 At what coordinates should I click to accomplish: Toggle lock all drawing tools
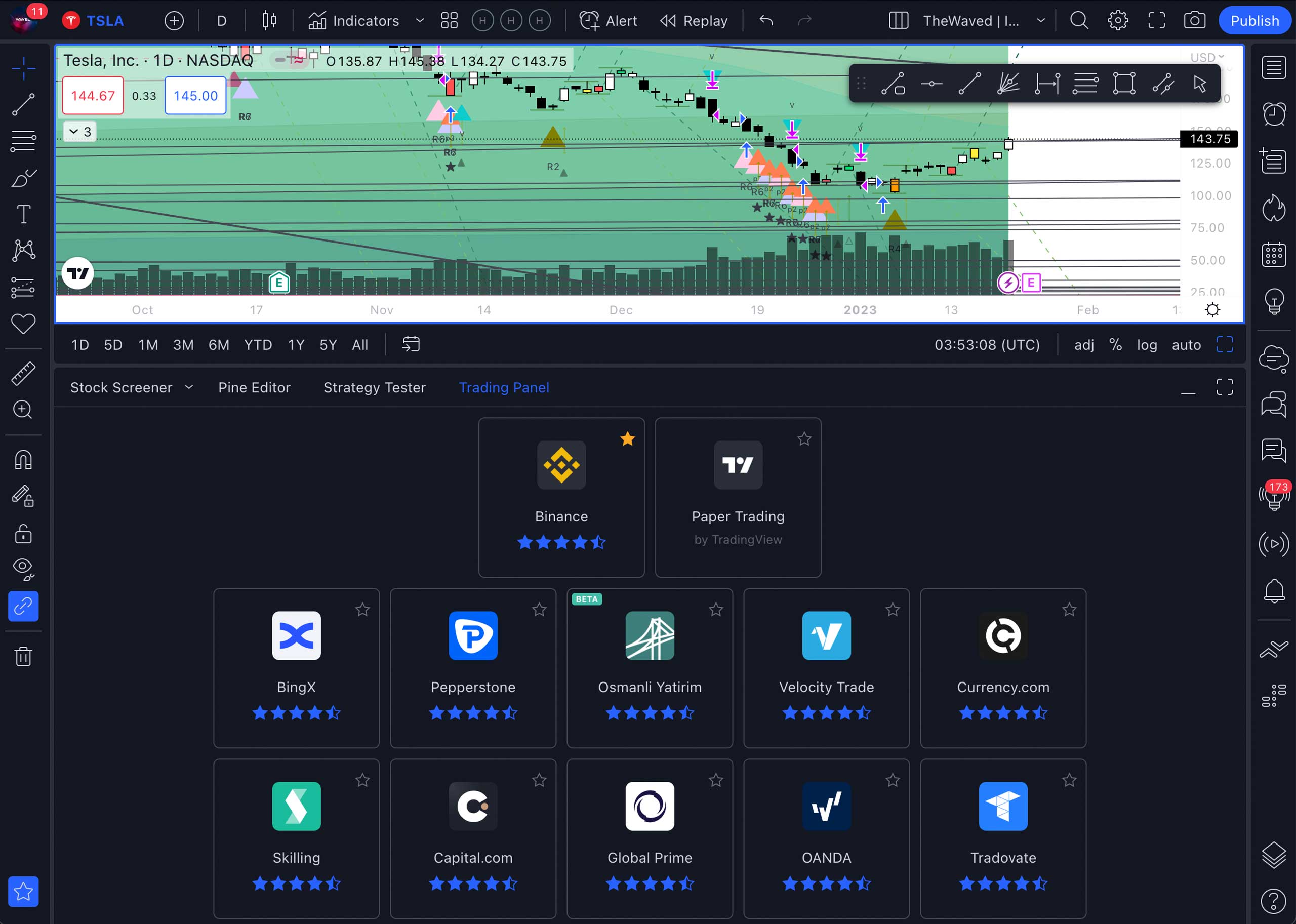23,533
